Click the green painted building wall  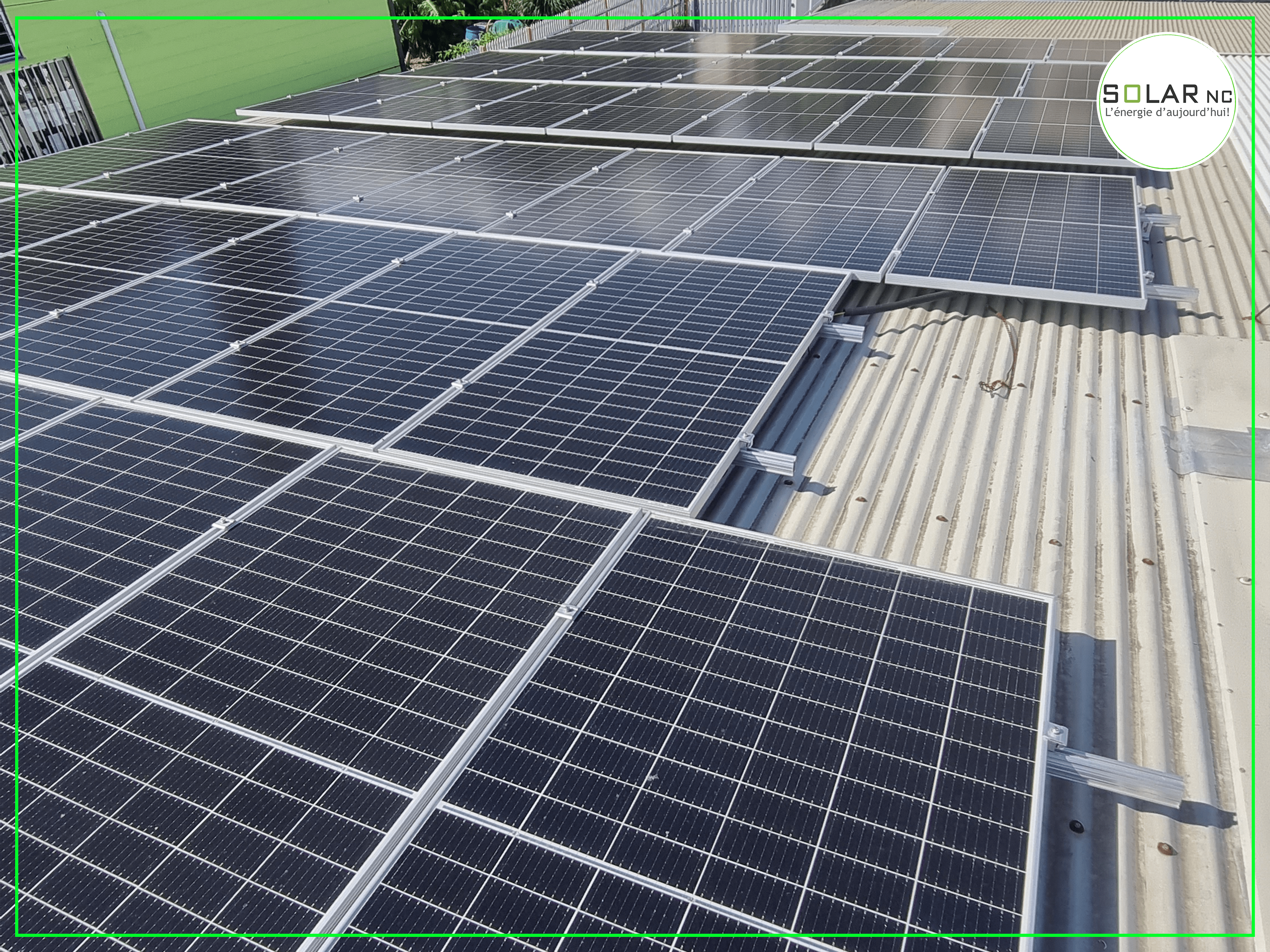(258, 63)
